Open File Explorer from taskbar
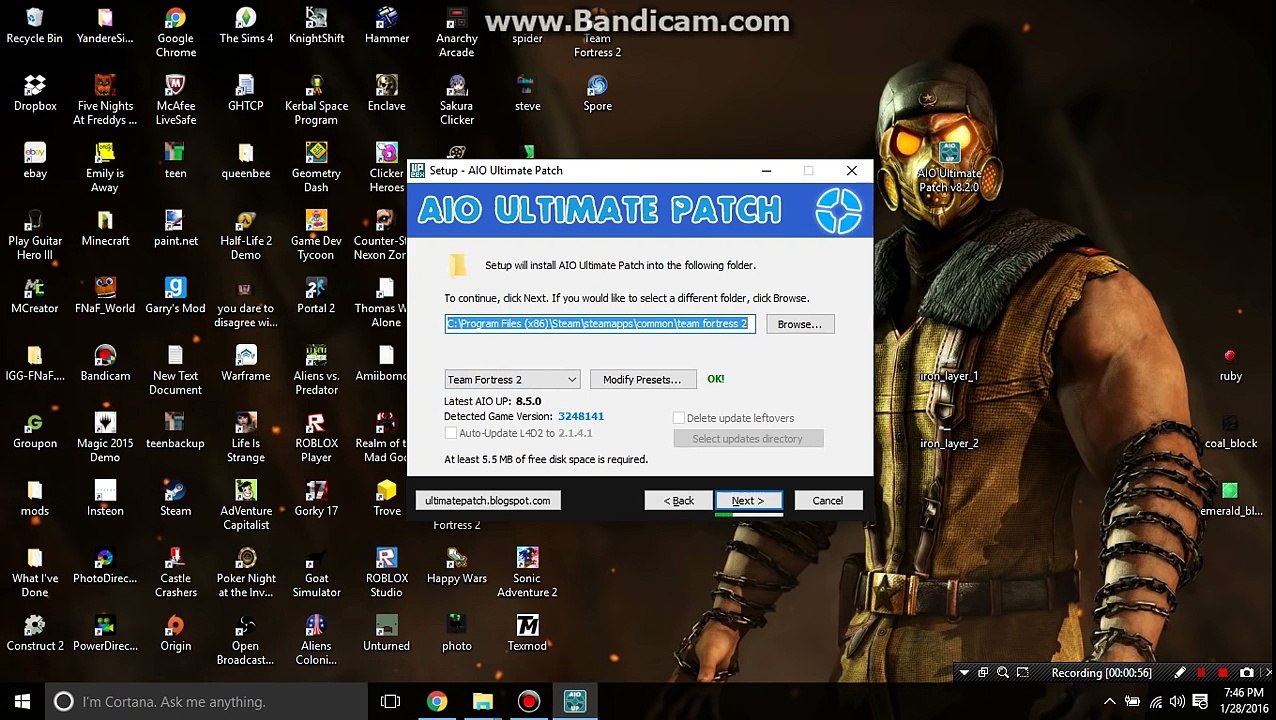1276x720 pixels. [x=483, y=702]
